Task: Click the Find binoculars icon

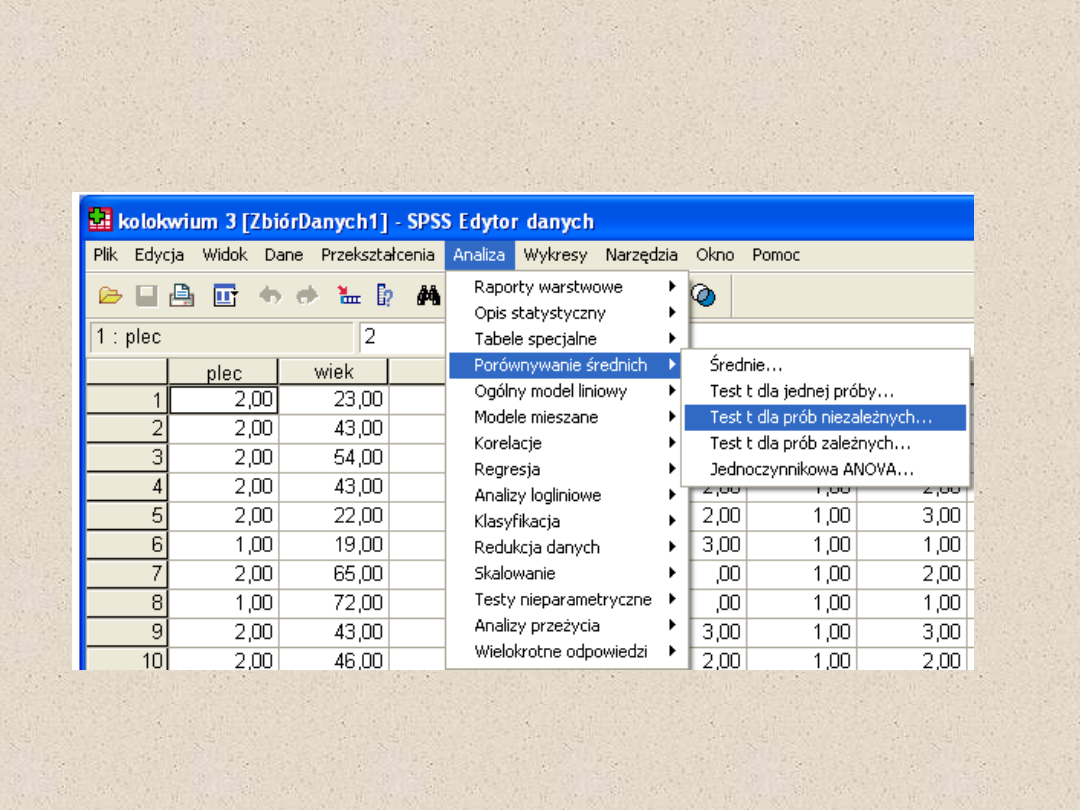Action: (x=429, y=296)
